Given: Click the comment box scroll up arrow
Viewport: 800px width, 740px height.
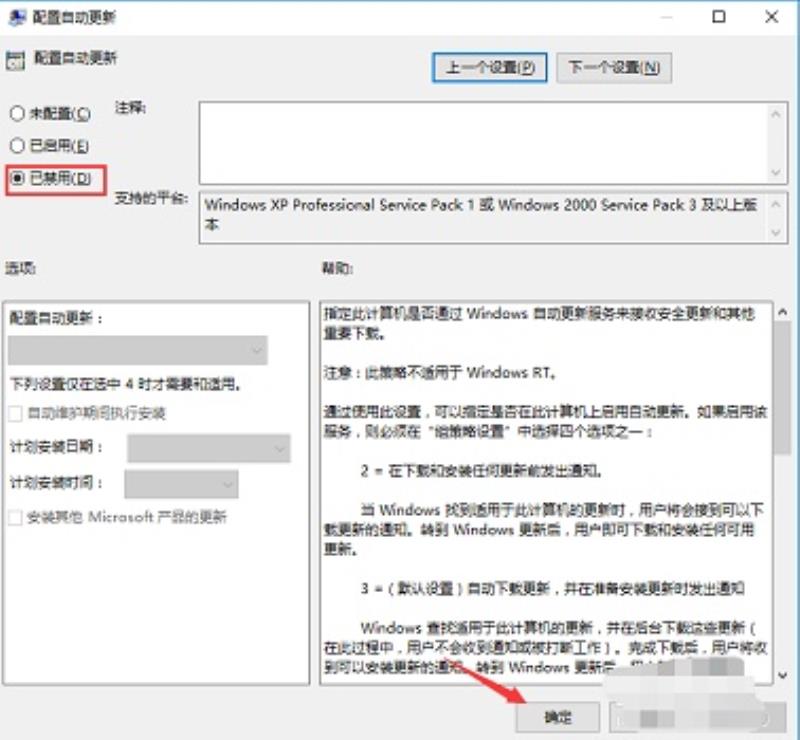Looking at the screenshot, I should 776,114.
